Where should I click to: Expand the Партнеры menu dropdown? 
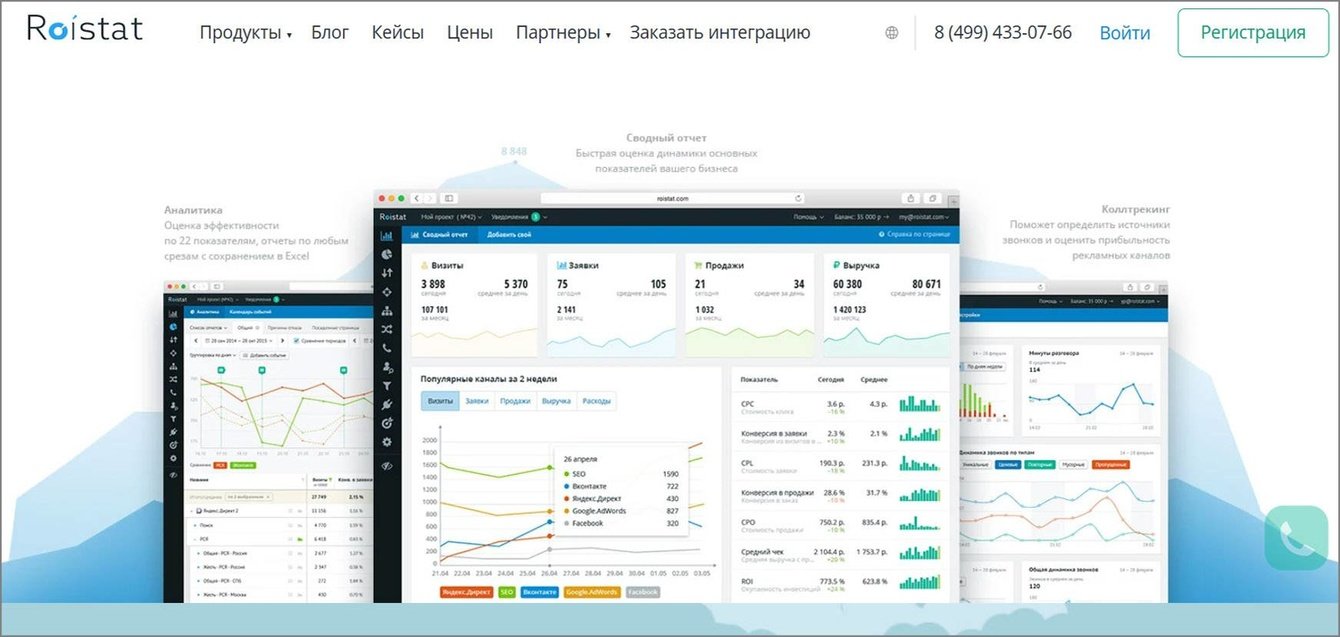coord(563,33)
